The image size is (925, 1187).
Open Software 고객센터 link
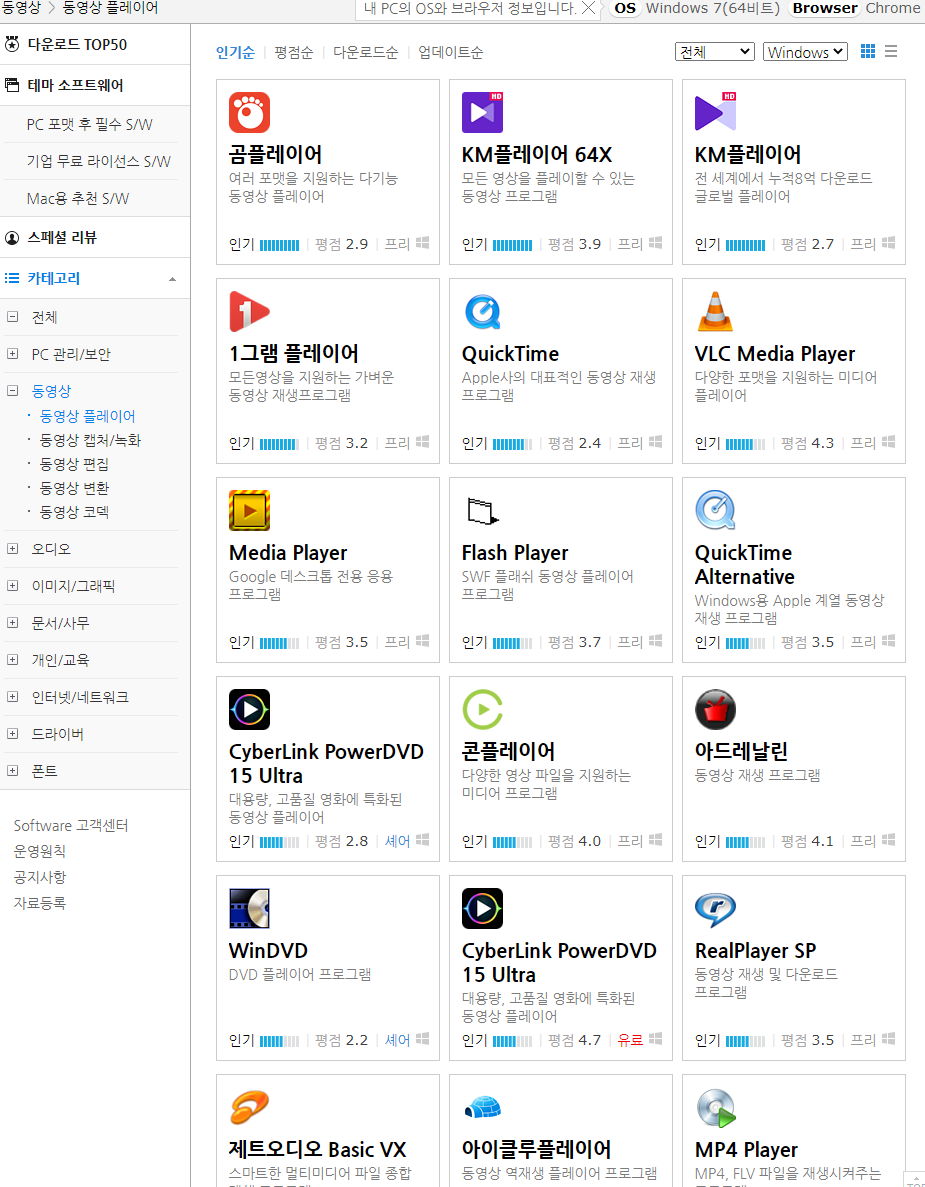[71, 825]
